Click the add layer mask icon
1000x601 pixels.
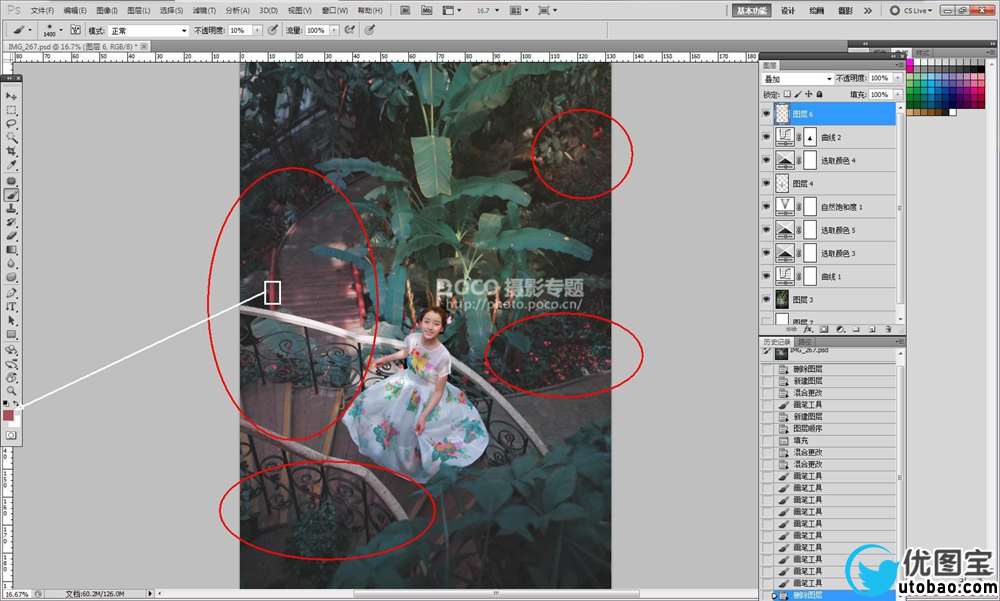824,330
